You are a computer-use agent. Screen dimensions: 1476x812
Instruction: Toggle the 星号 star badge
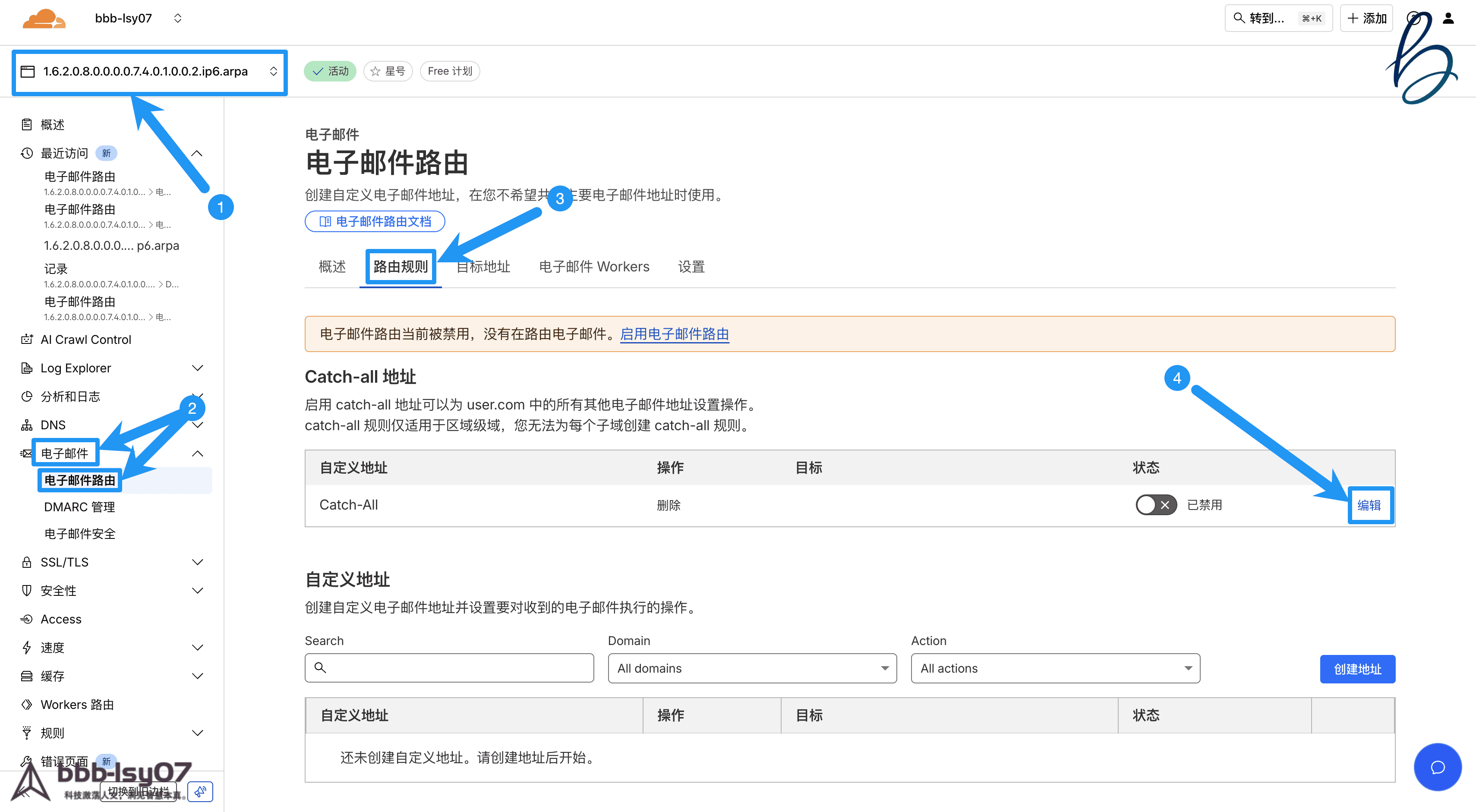click(x=388, y=71)
